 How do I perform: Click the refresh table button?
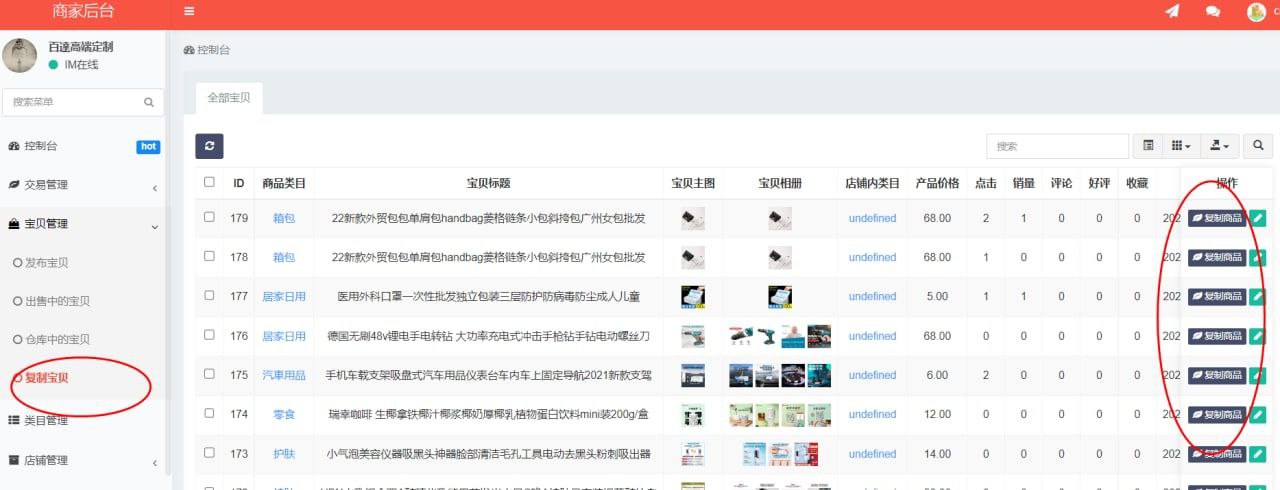(x=209, y=146)
